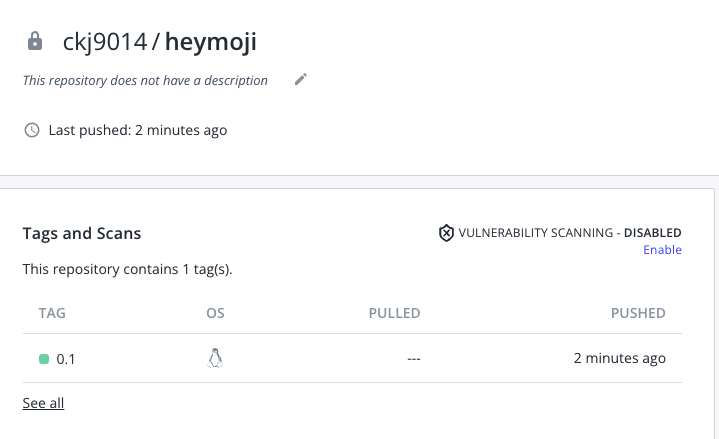
Task: Open tag 0.1
Action: (x=65, y=358)
